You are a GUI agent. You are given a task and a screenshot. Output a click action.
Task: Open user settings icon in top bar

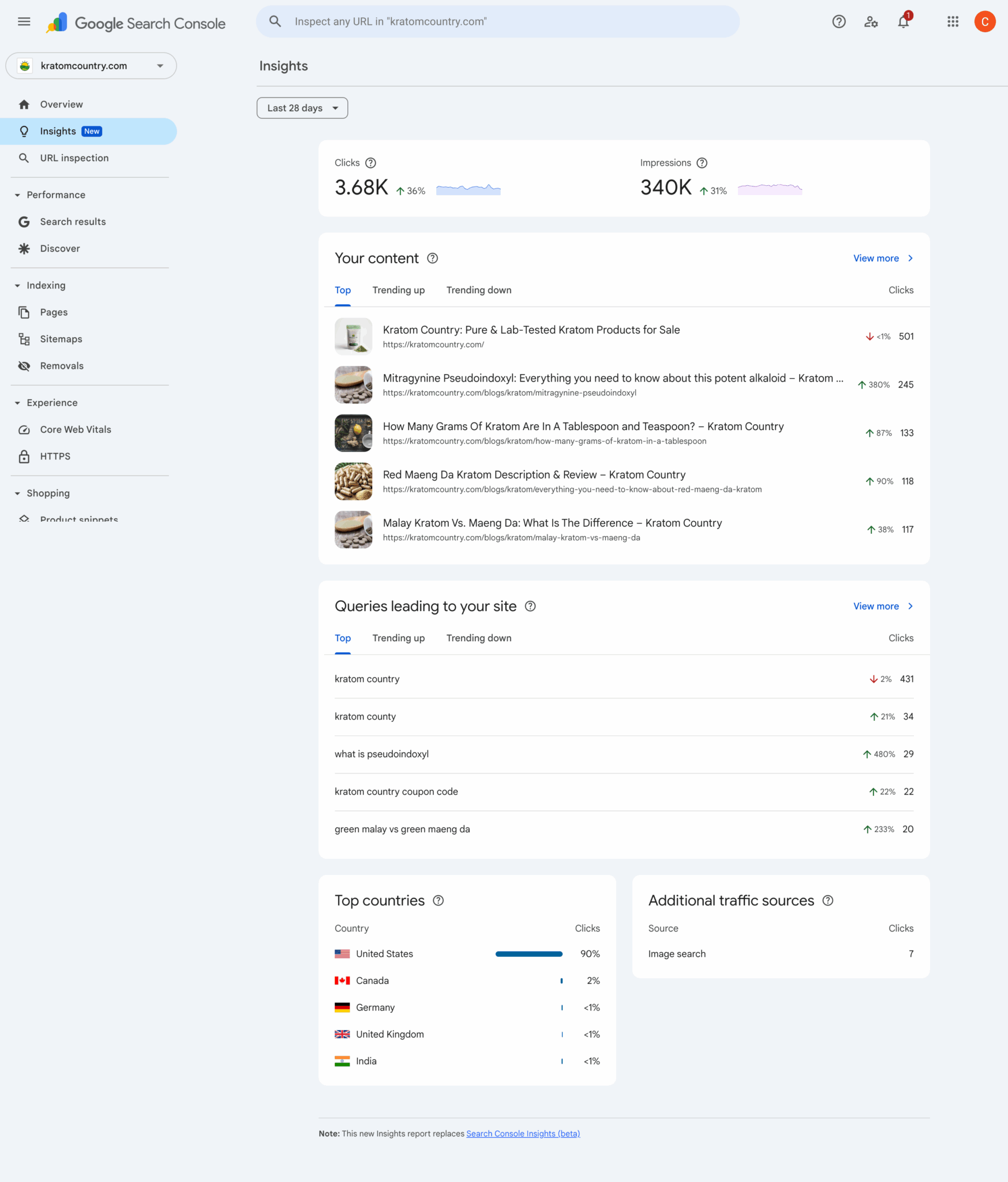pyautogui.click(x=871, y=22)
